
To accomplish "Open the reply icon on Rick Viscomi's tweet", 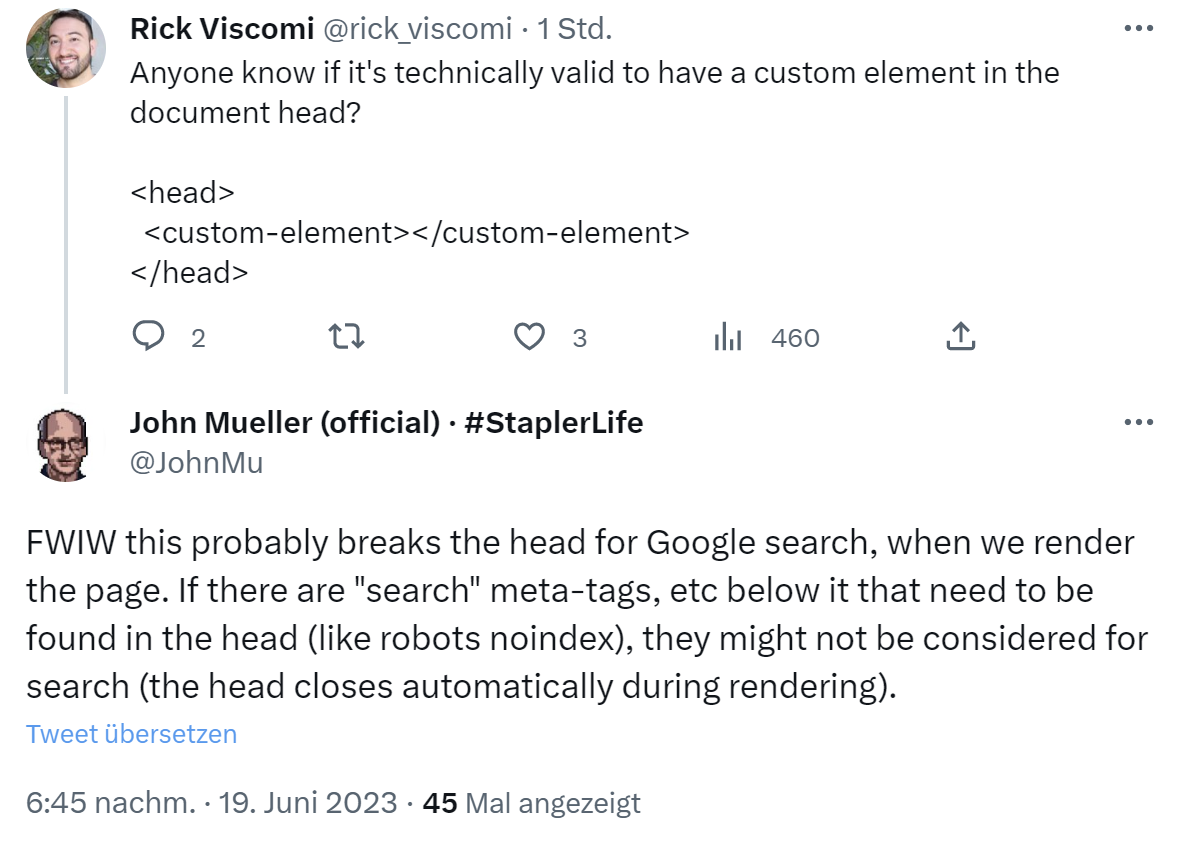I will click(148, 337).
